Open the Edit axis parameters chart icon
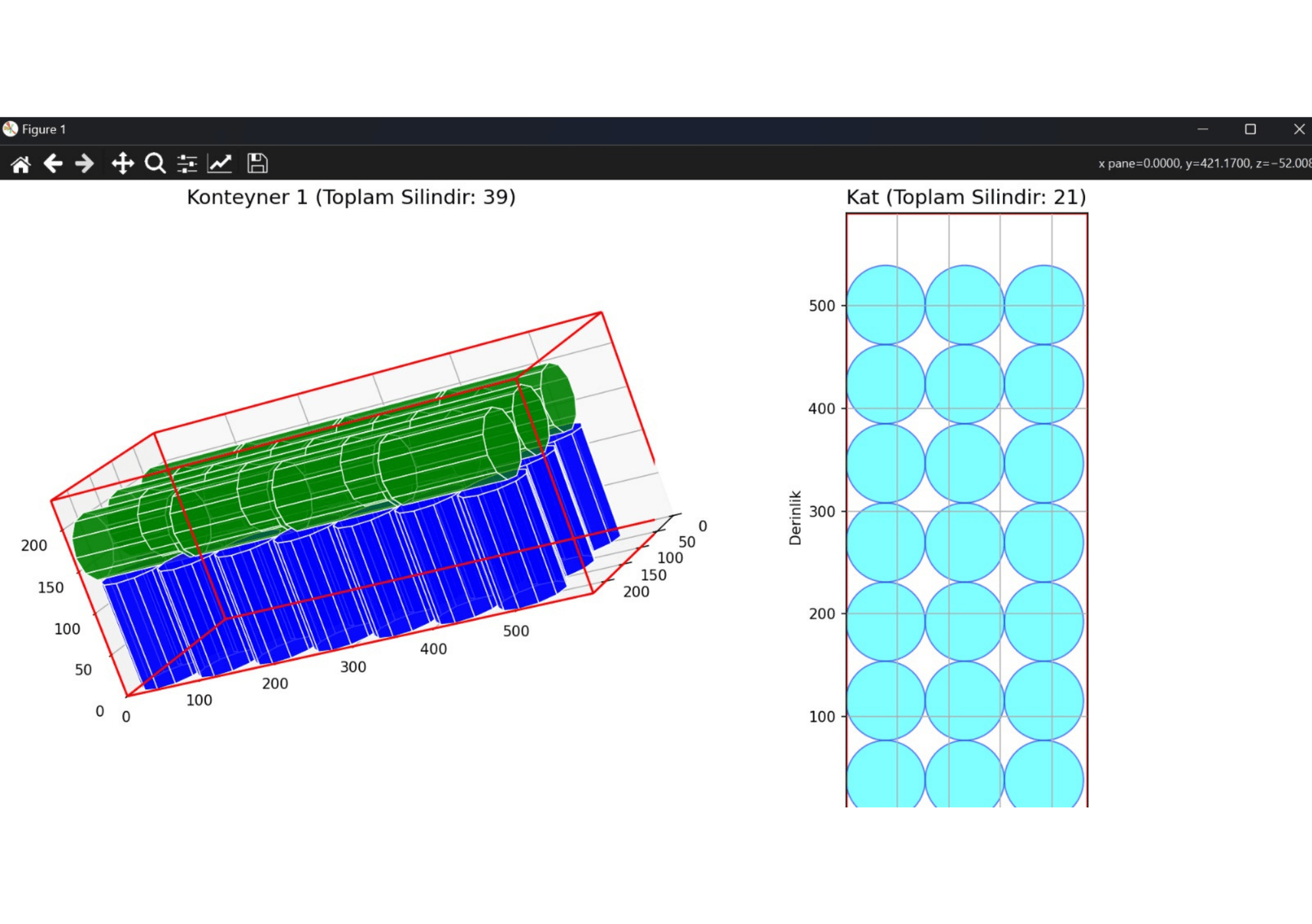 point(220,163)
